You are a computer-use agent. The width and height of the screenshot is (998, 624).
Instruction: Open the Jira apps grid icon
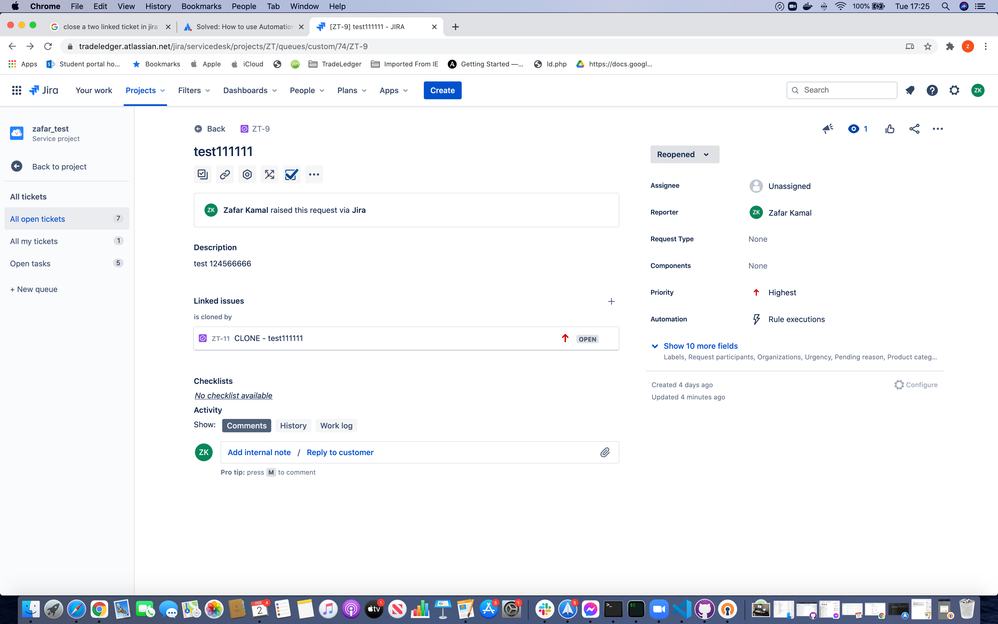pyautogui.click(x=16, y=90)
